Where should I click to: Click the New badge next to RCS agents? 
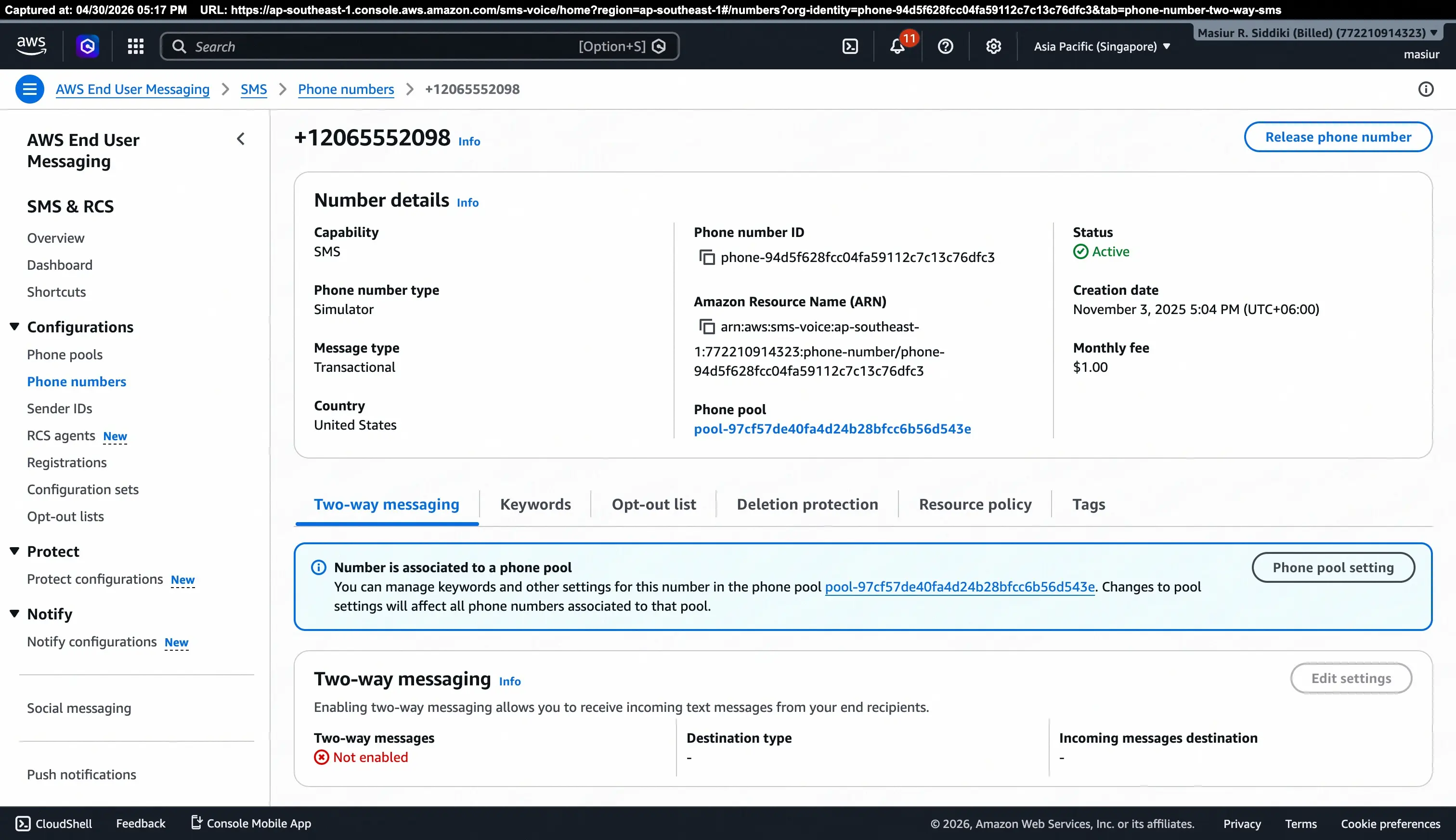click(115, 437)
